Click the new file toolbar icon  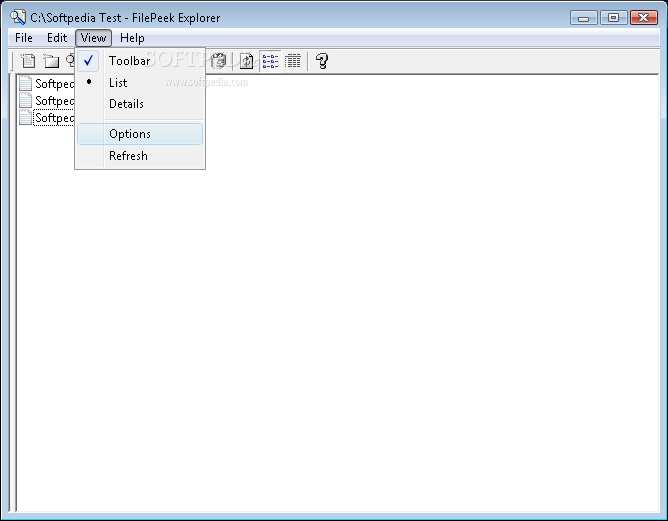[28, 61]
